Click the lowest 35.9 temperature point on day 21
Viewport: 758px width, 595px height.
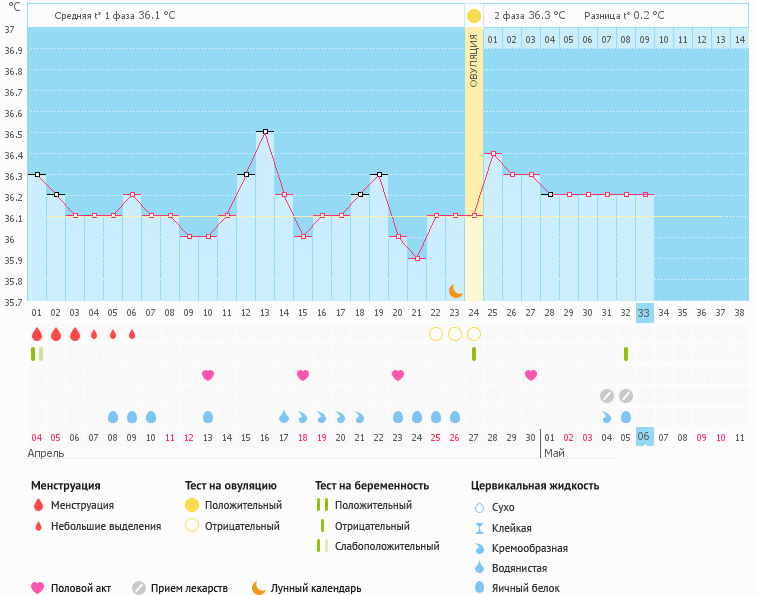pos(417,258)
